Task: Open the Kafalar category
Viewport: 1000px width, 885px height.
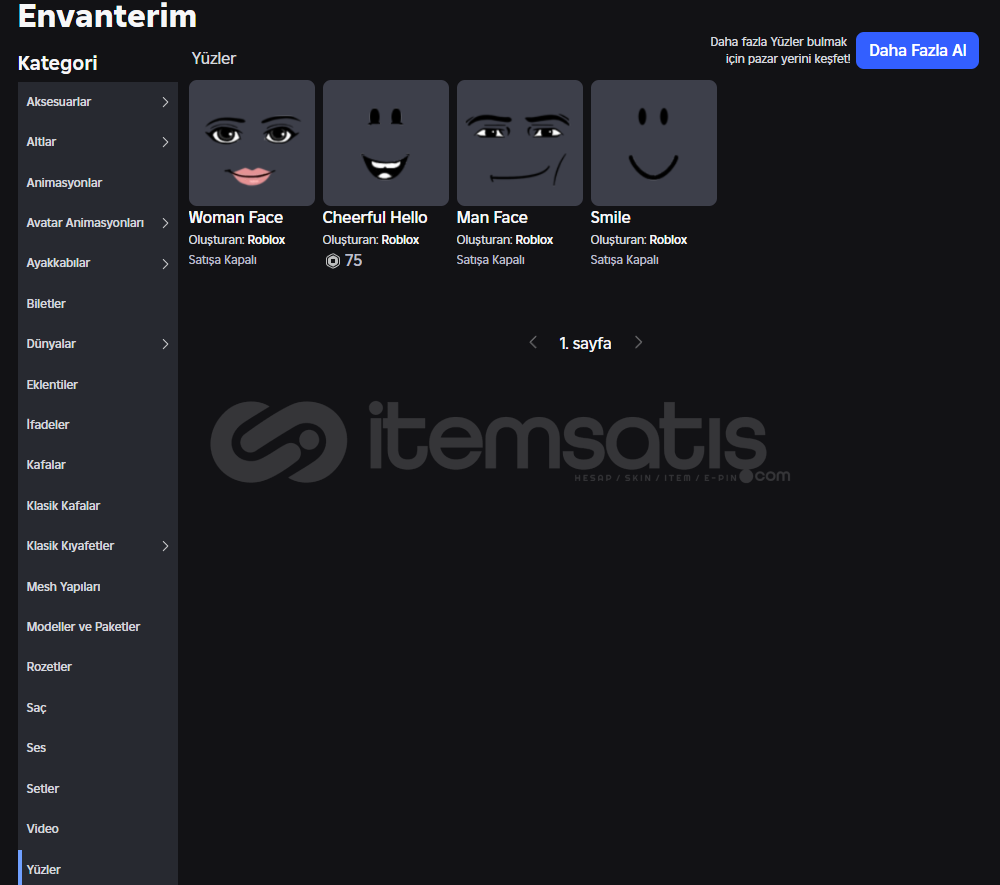Action: click(98, 465)
